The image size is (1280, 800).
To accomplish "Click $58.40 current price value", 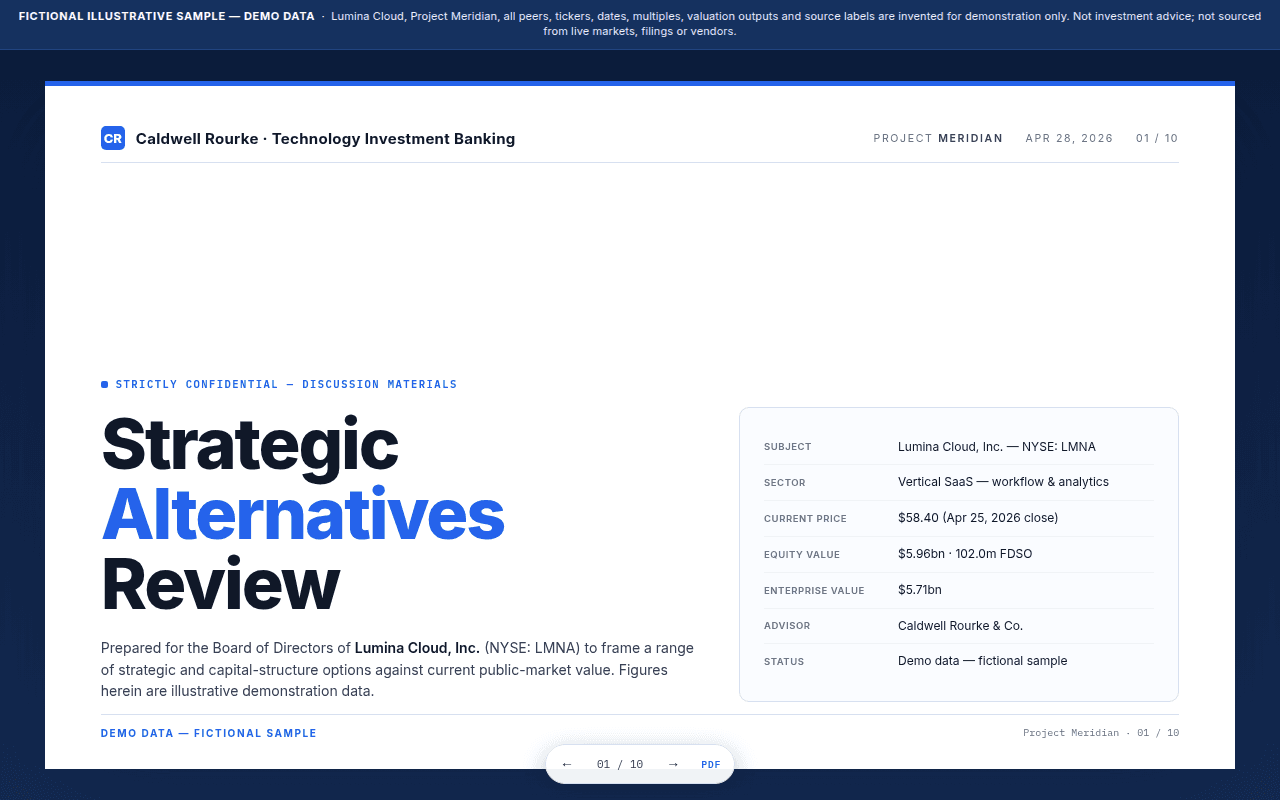I will (978, 518).
